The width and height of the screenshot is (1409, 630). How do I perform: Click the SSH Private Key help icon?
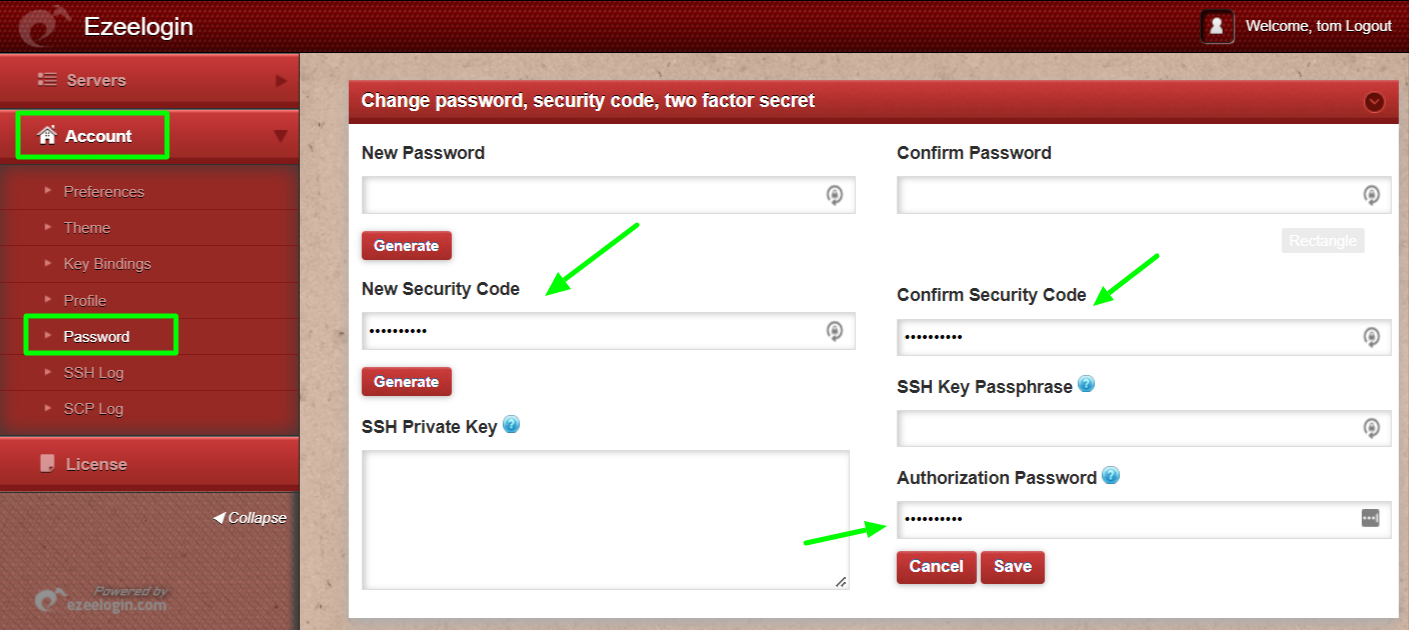511,425
